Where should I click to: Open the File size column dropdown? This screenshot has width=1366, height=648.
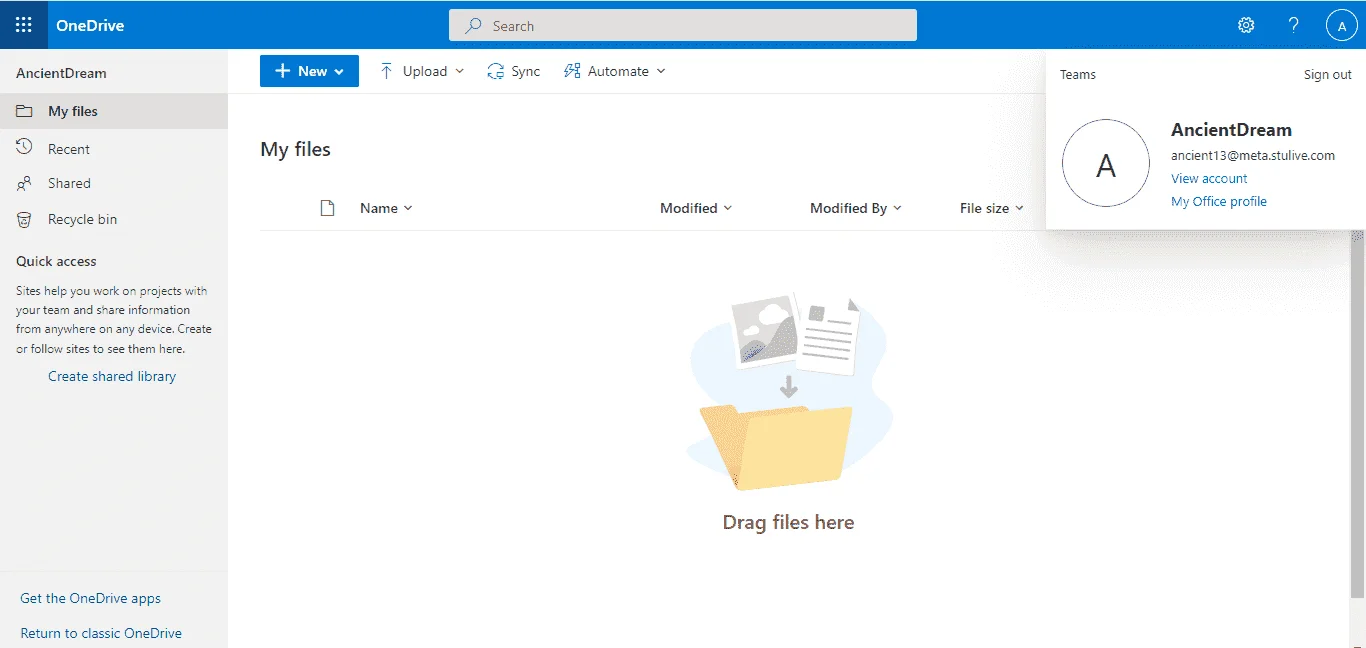point(992,208)
